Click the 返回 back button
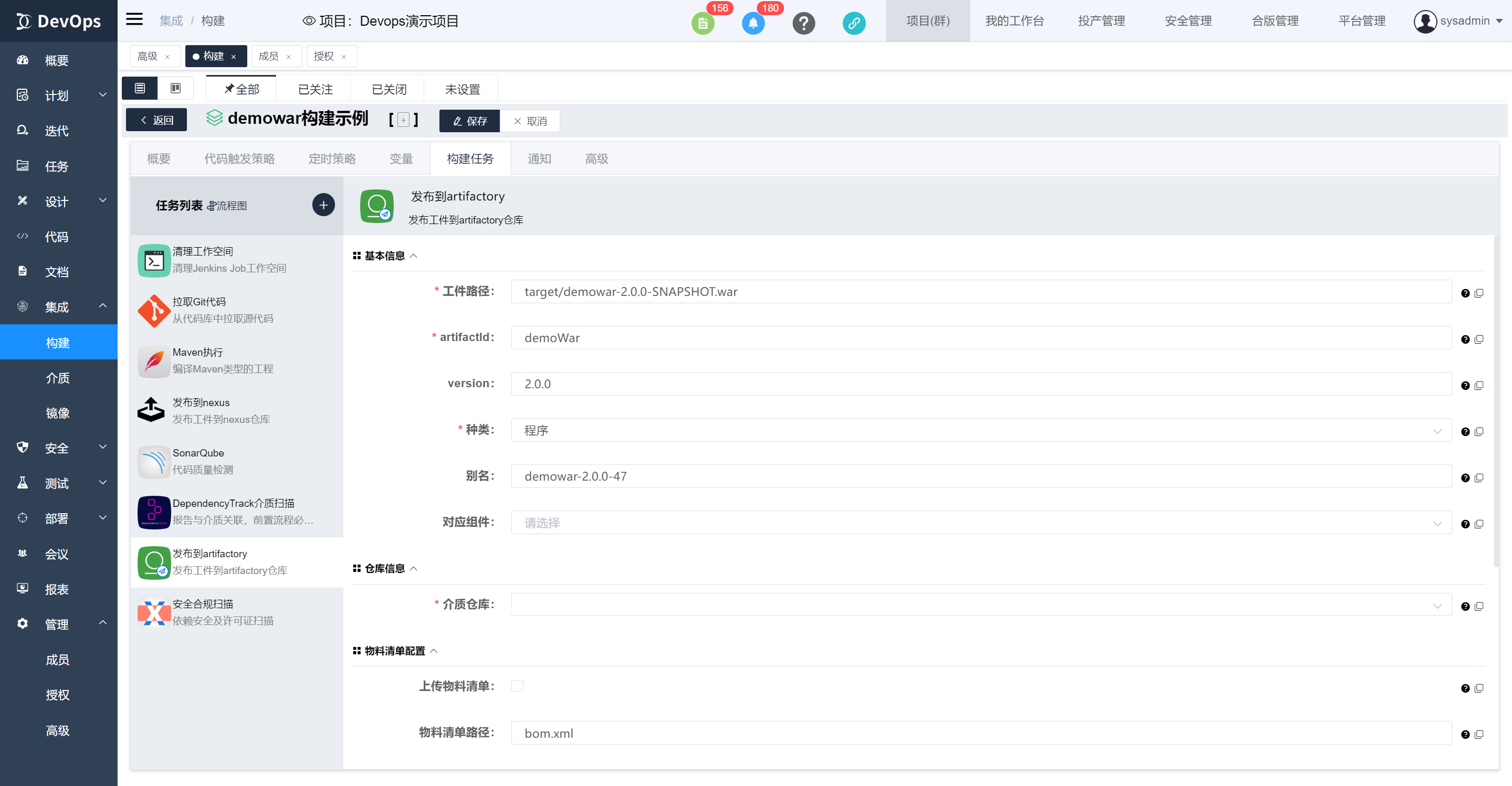1512x786 pixels. click(156, 120)
